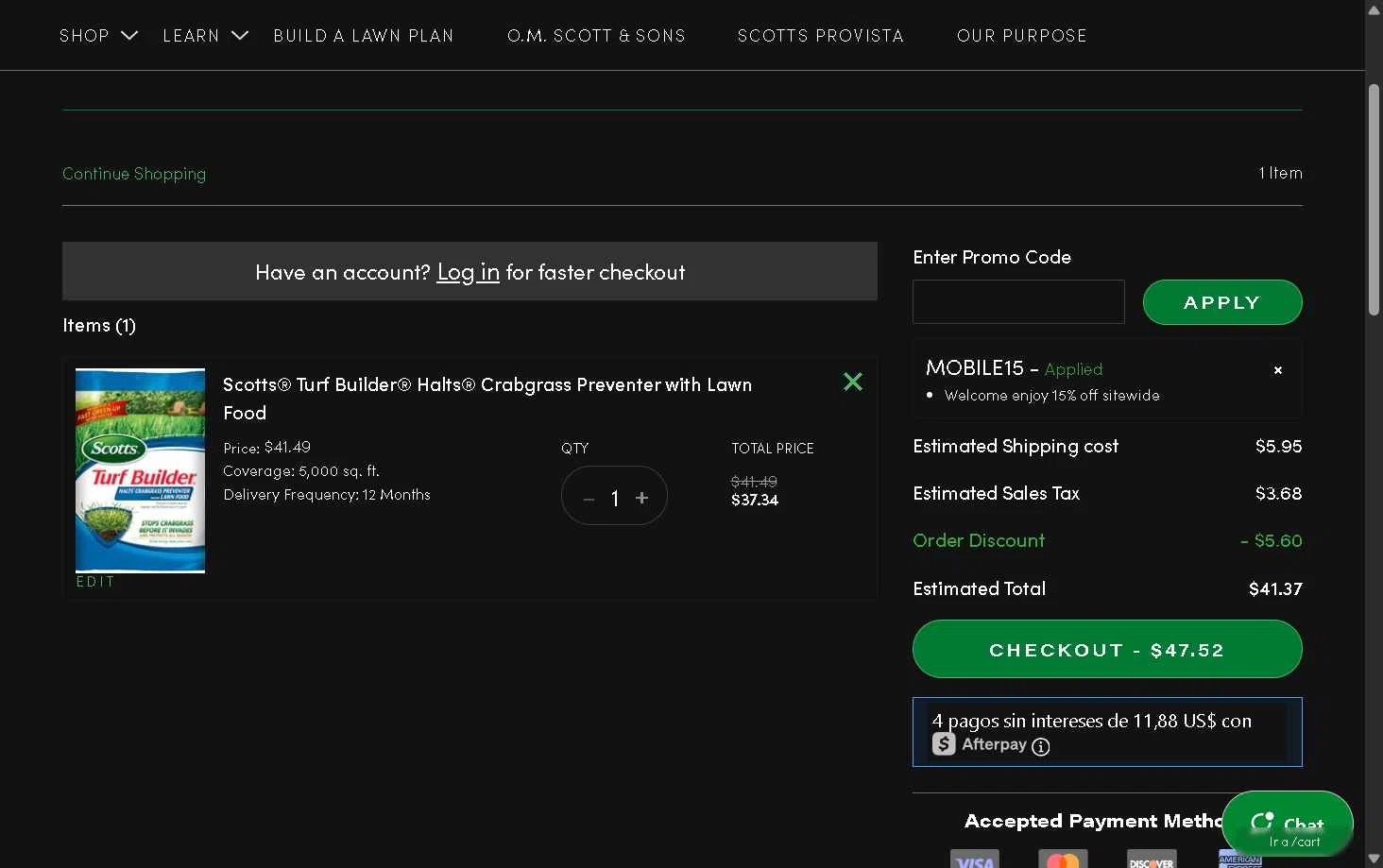The width and height of the screenshot is (1383, 868).
Task: Select the Order Discount - $5.60 value
Action: click(x=1271, y=541)
